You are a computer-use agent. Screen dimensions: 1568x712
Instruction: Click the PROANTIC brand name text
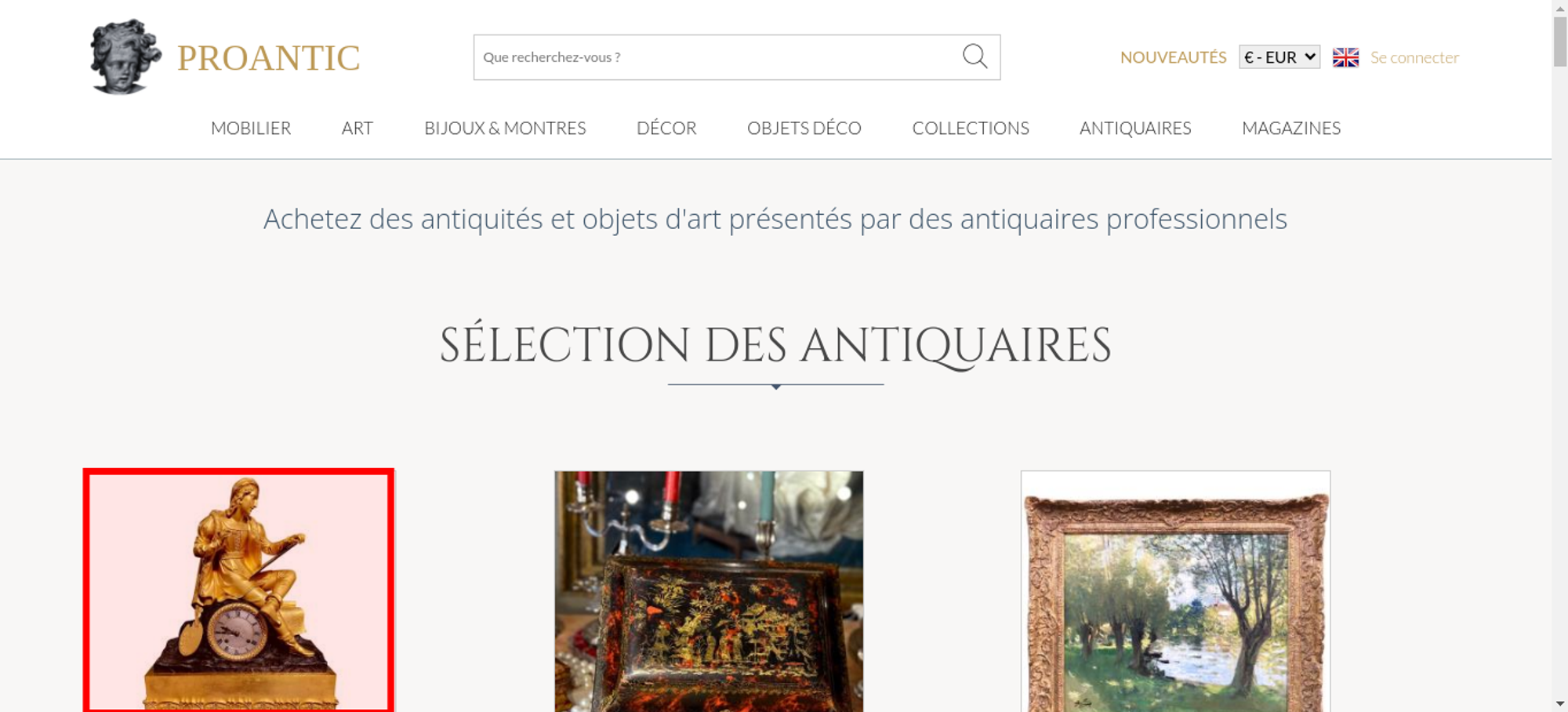click(269, 58)
